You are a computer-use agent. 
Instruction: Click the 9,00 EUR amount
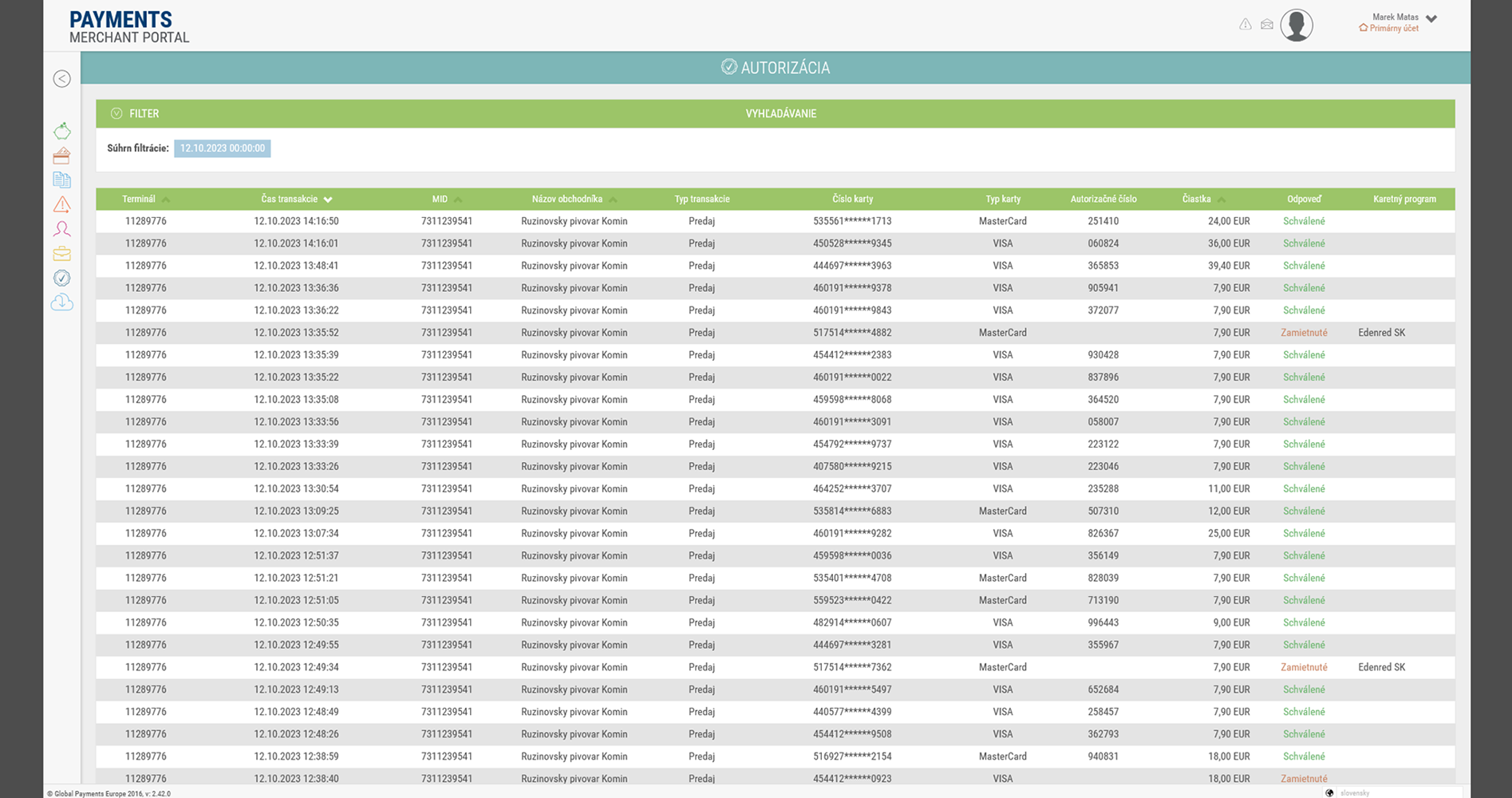(x=1232, y=623)
